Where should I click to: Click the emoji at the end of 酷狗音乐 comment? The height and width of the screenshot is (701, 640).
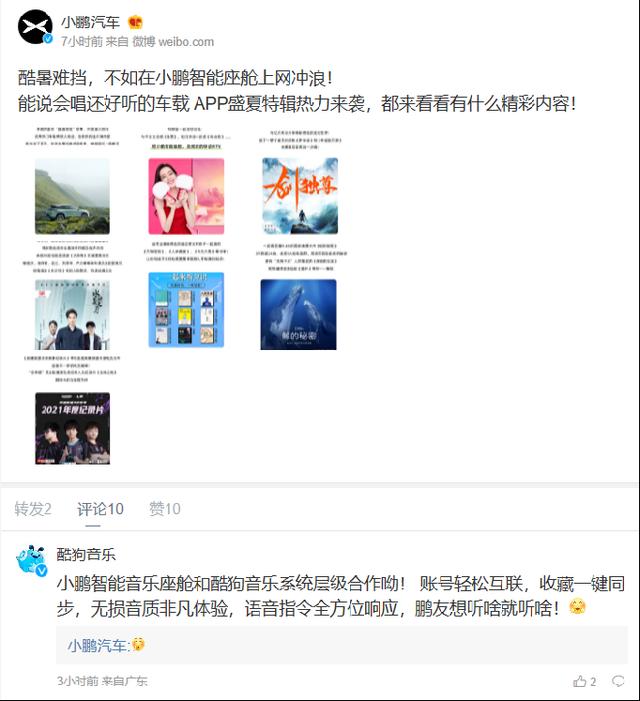(x=577, y=607)
